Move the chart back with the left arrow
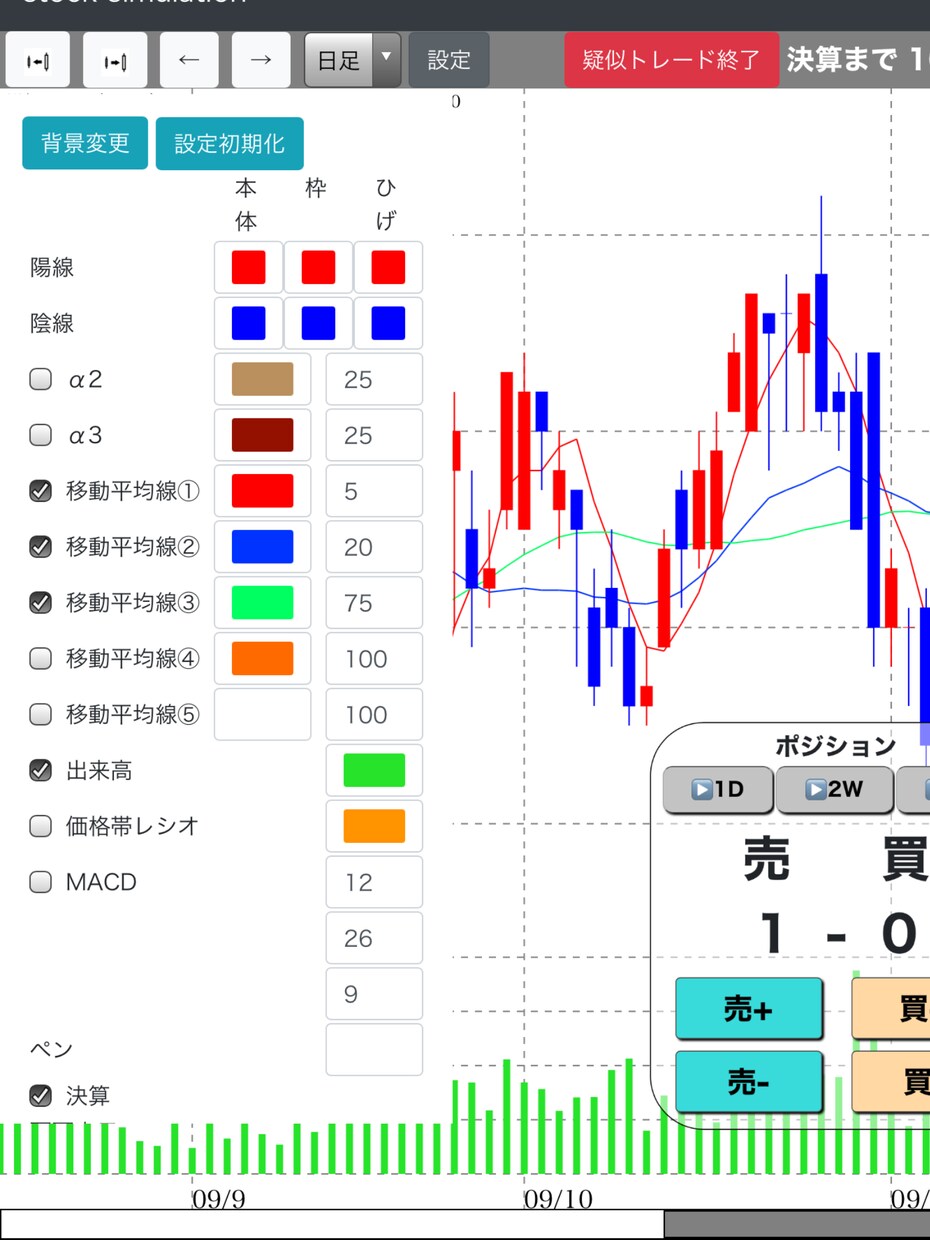Screen dimensions: 930x1240 coord(189,60)
